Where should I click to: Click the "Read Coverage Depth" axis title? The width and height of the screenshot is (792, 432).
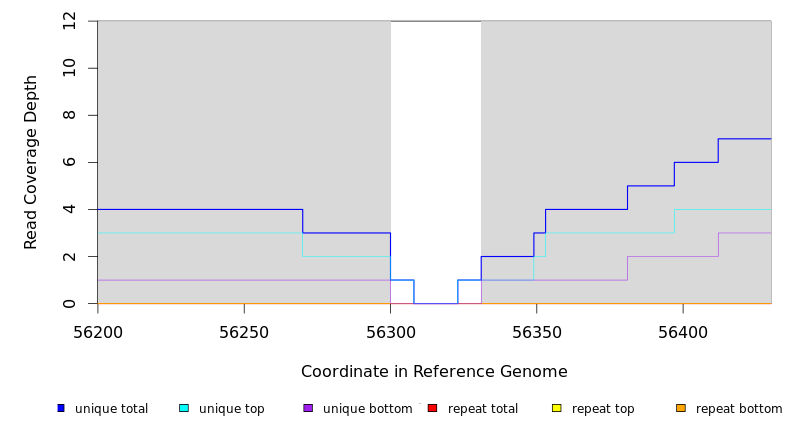point(32,162)
